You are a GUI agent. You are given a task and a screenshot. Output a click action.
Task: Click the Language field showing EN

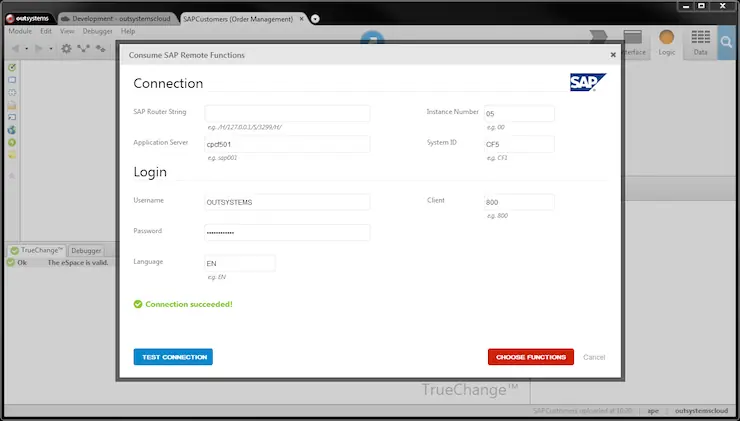point(240,263)
